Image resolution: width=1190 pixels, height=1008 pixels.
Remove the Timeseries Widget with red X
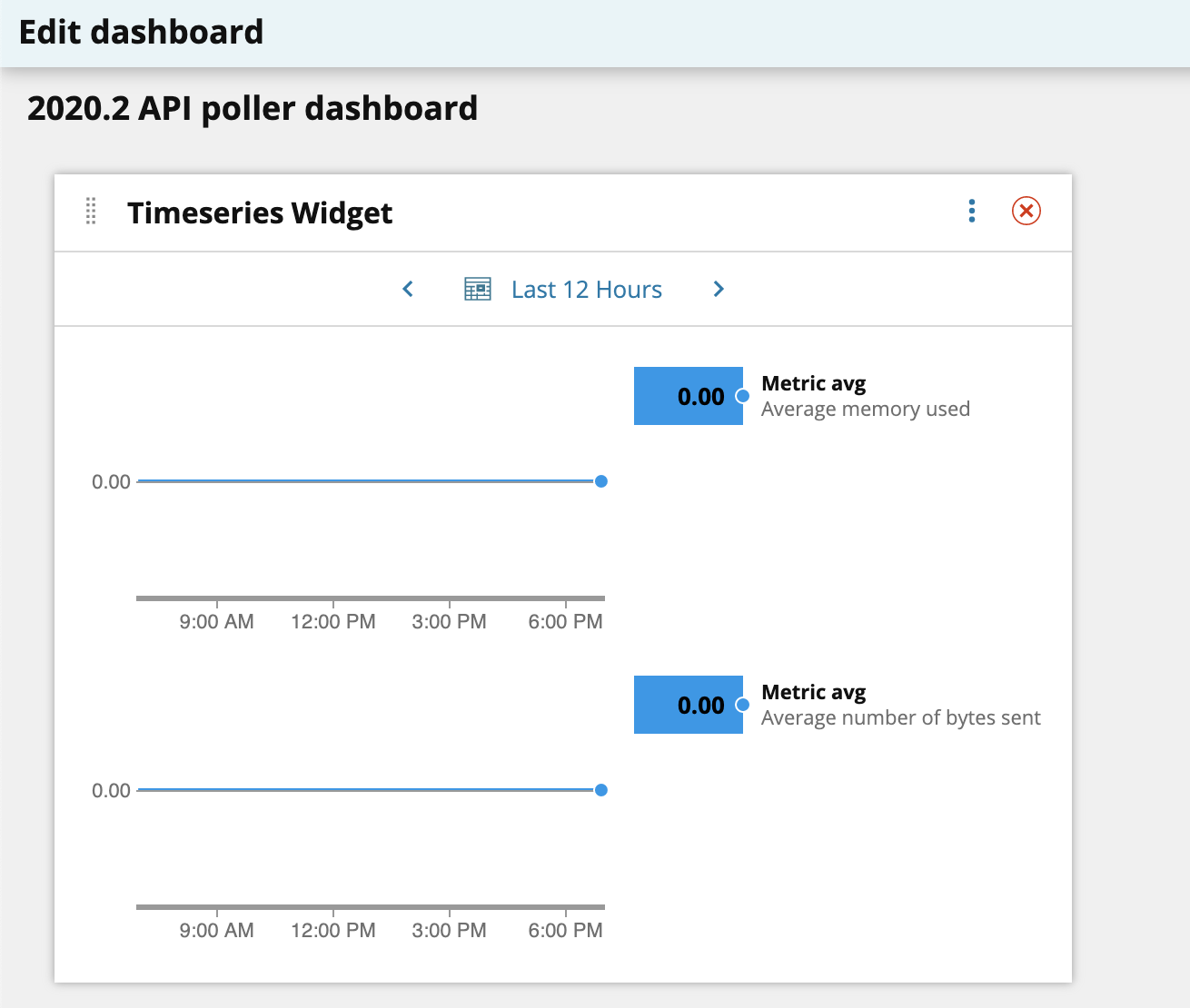(x=1026, y=212)
